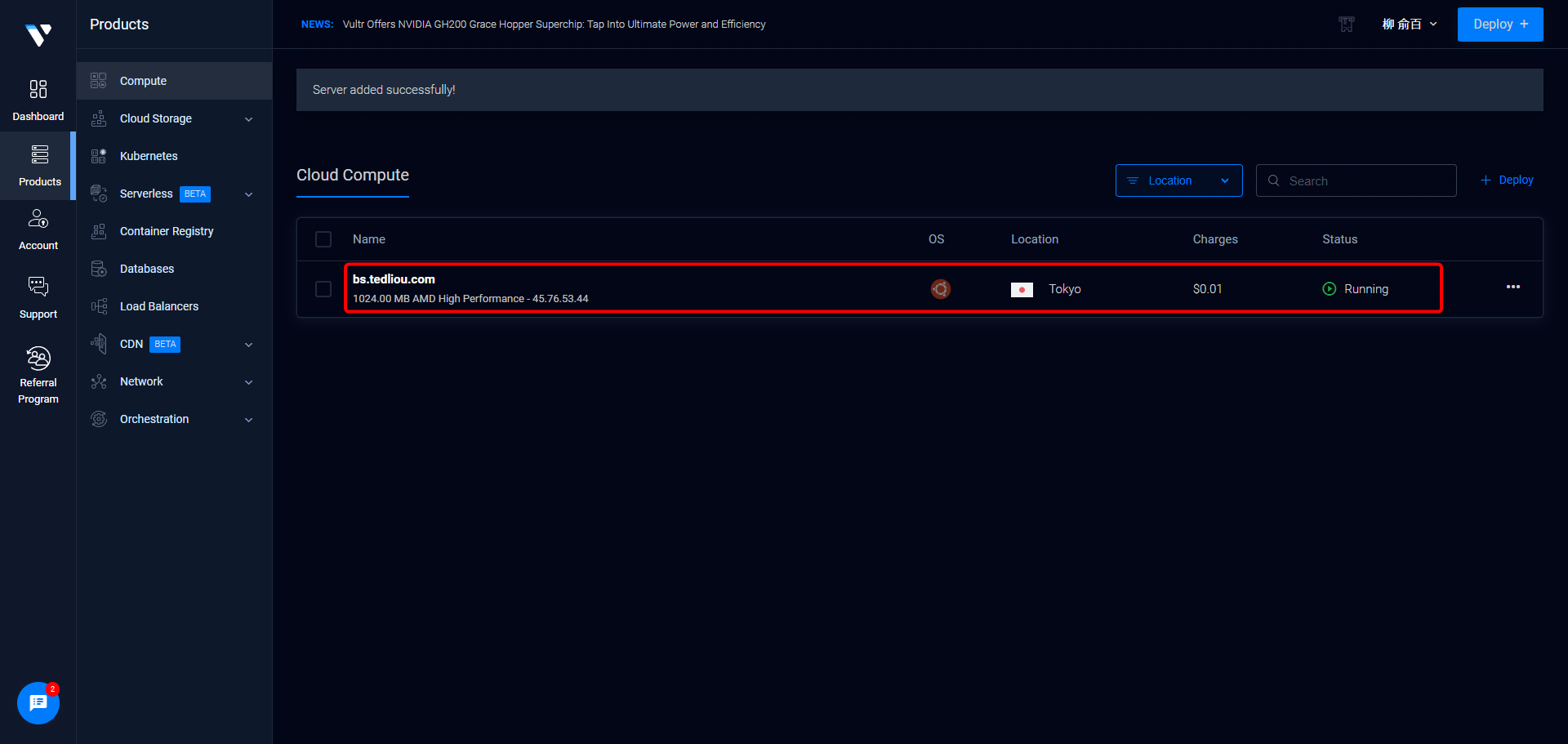Toggle the select-all checkbox in table header
The width and height of the screenshot is (1568, 744).
(x=323, y=239)
